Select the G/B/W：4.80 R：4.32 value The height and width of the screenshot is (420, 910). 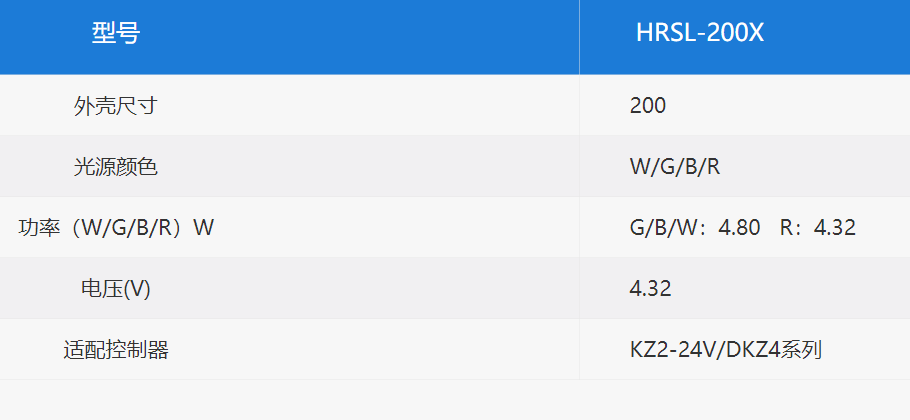click(x=743, y=228)
